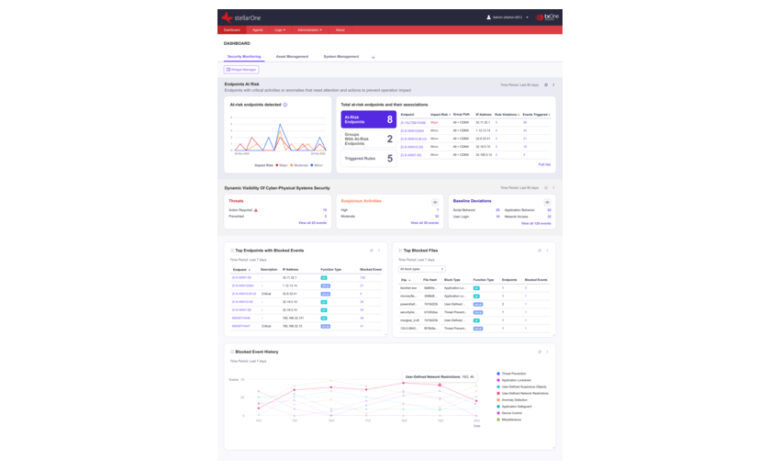Click the more options icon on Top Endpoints widget

pyautogui.click(x=379, y=250)
